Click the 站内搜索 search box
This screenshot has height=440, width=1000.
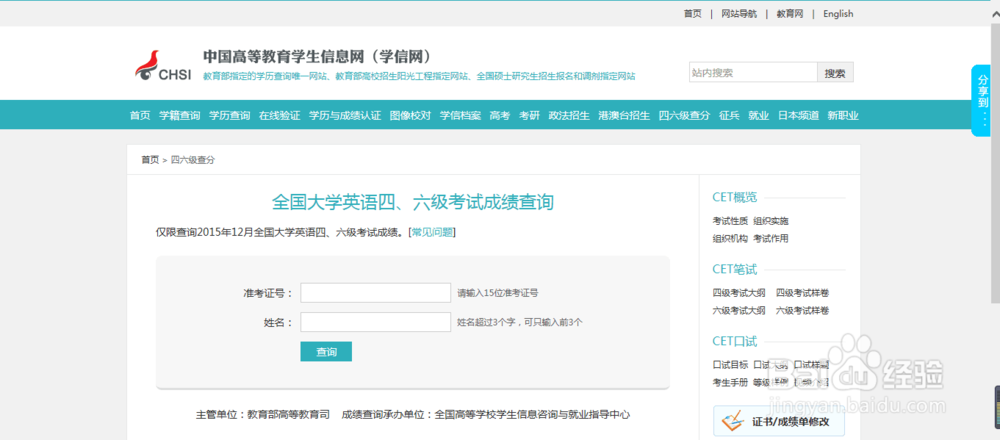click(753, 73)
